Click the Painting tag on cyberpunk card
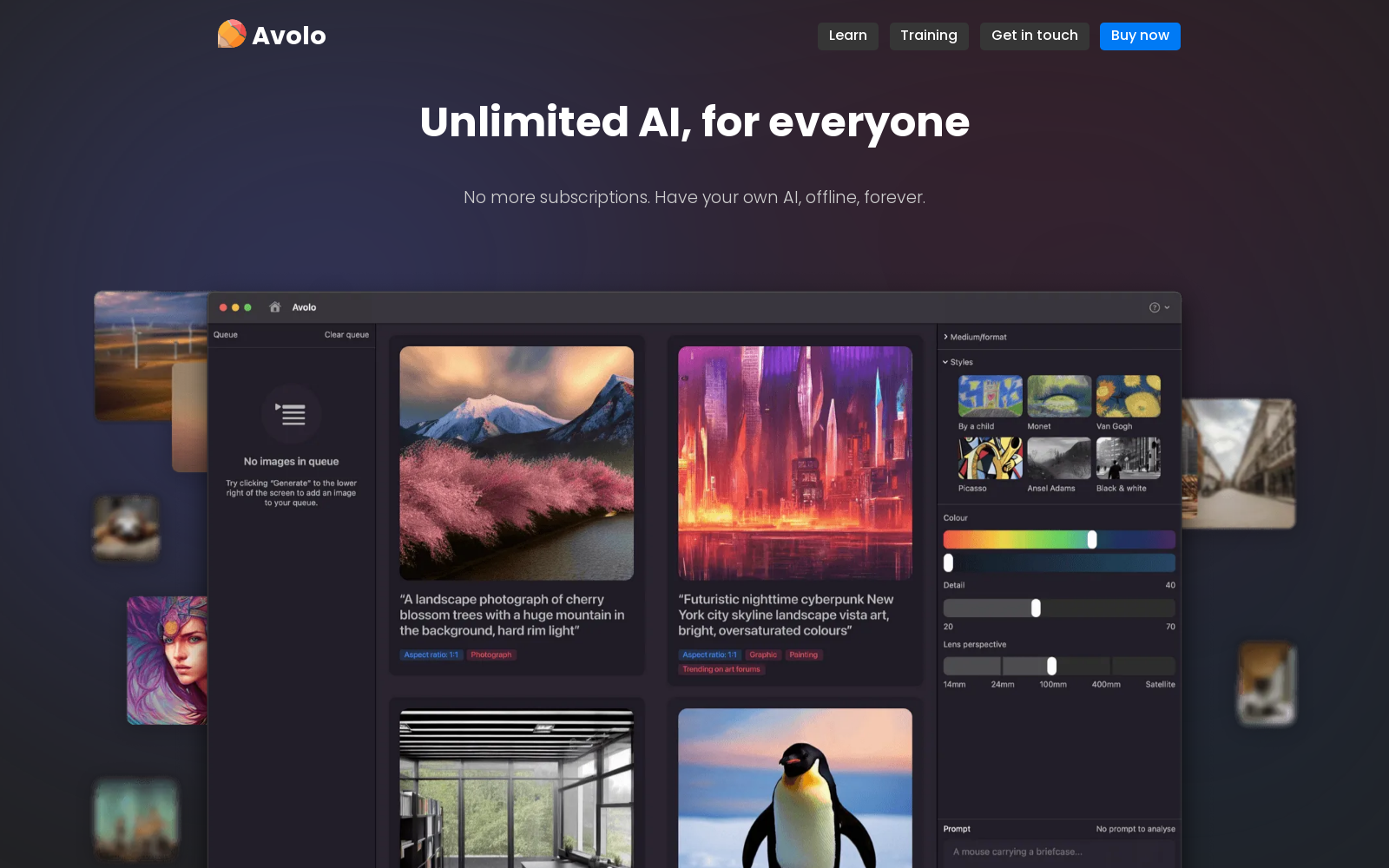The image size is (1389, 868). pyautogui.click(x=803, y=655)
